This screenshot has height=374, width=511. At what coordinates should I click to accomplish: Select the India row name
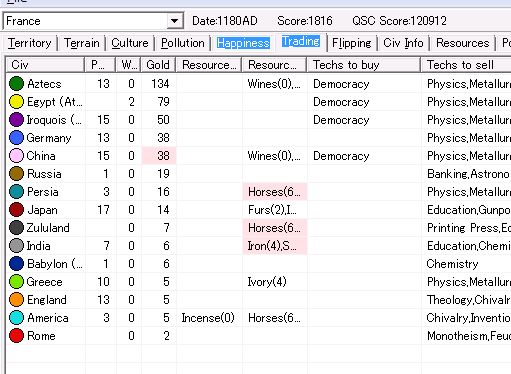pos(39,246)
